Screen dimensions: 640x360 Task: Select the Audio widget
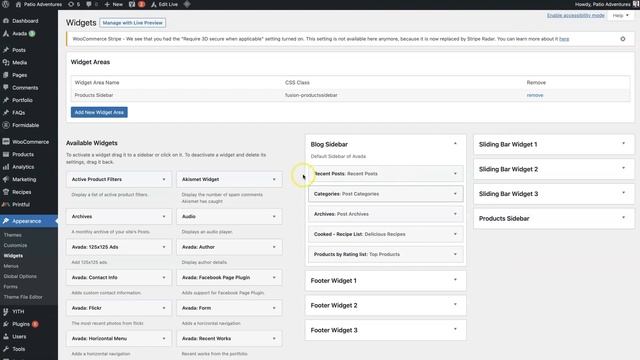(229, 216)
